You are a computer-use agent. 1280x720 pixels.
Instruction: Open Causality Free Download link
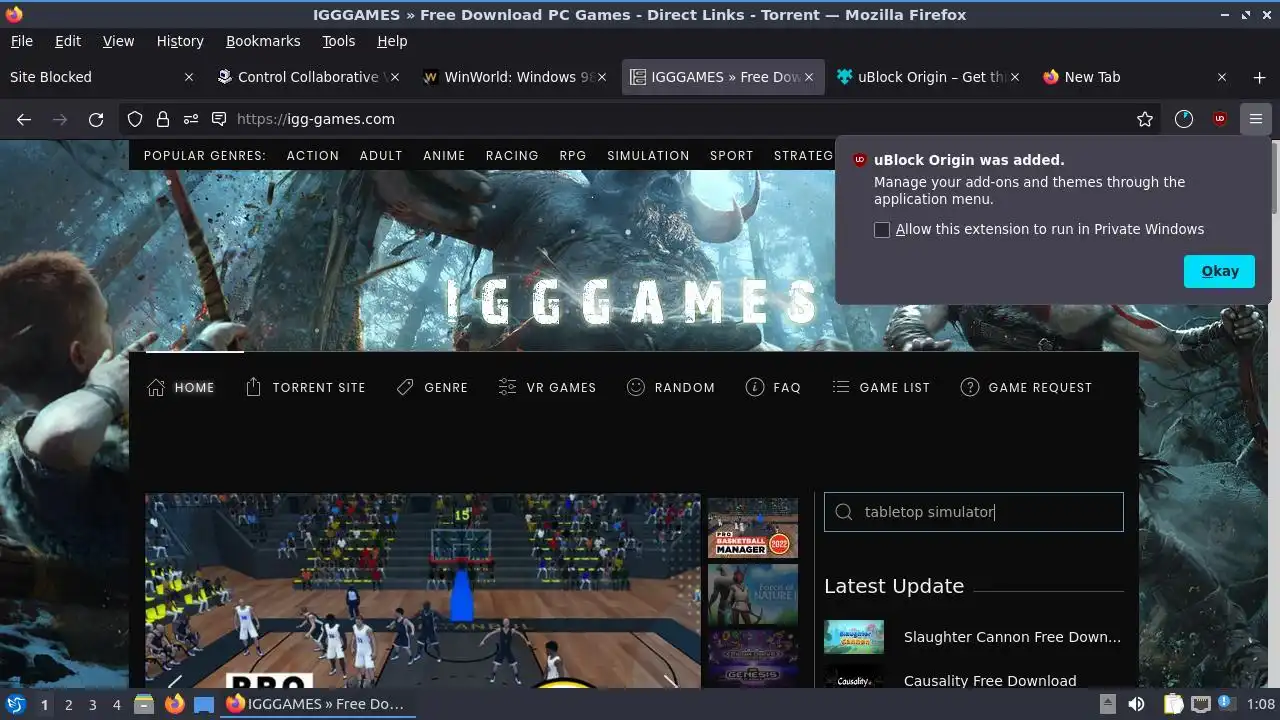[990, 681]
